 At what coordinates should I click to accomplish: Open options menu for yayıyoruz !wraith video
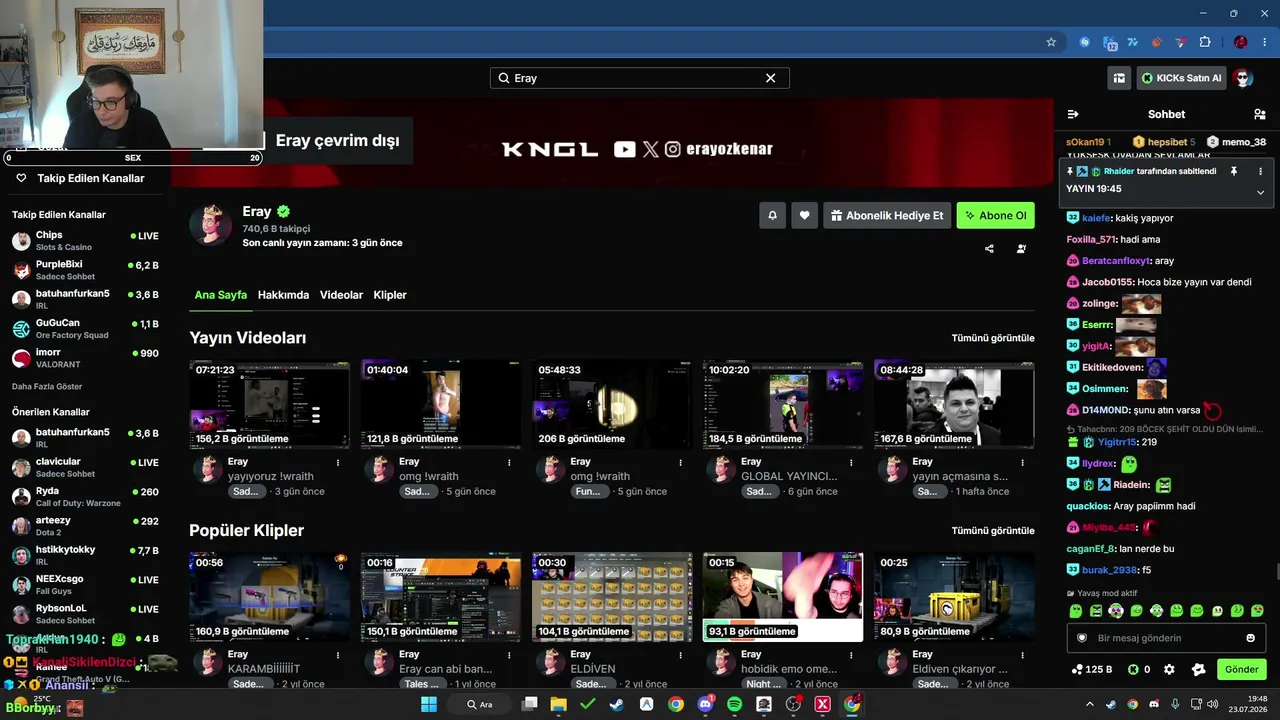coord(338,462)
